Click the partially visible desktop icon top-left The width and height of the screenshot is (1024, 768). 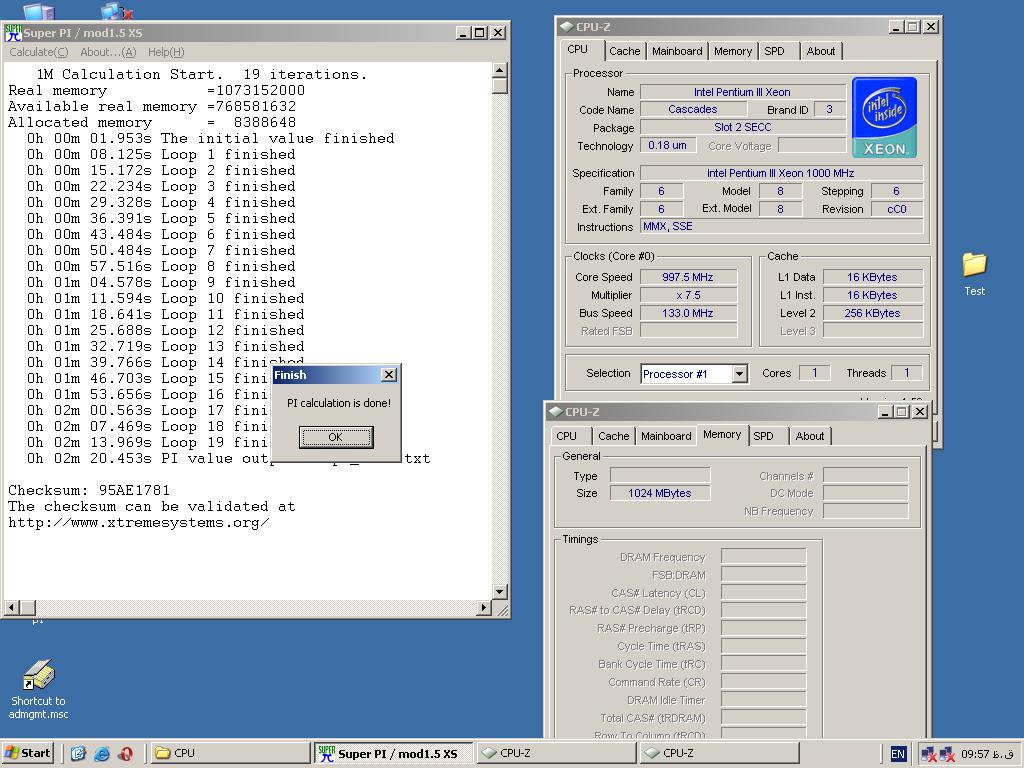(x=39, y=10)
